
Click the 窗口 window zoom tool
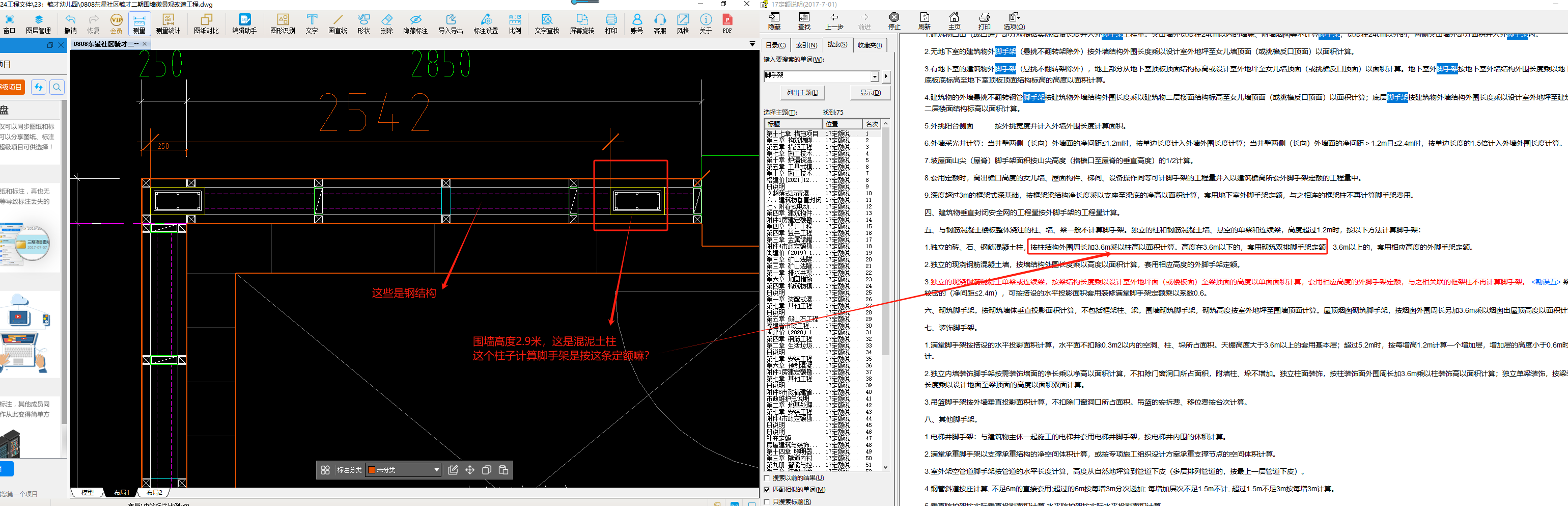[x=9, y=24]
